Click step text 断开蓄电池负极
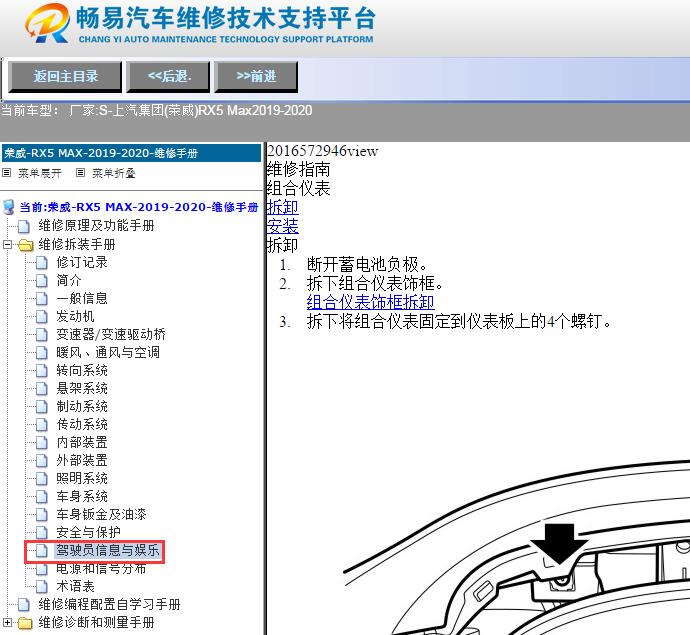This screenshot has height=635, width=690. tap(367, 264)
